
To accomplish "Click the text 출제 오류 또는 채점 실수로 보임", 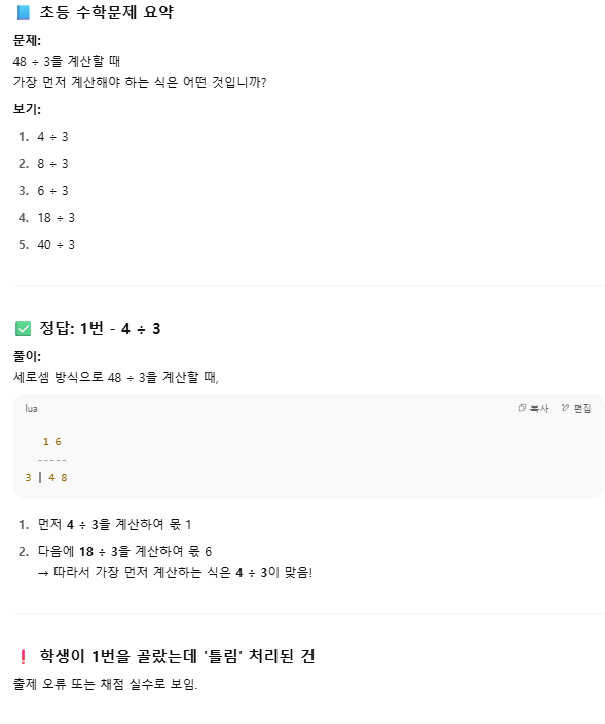I will click(x=105, y=684).
